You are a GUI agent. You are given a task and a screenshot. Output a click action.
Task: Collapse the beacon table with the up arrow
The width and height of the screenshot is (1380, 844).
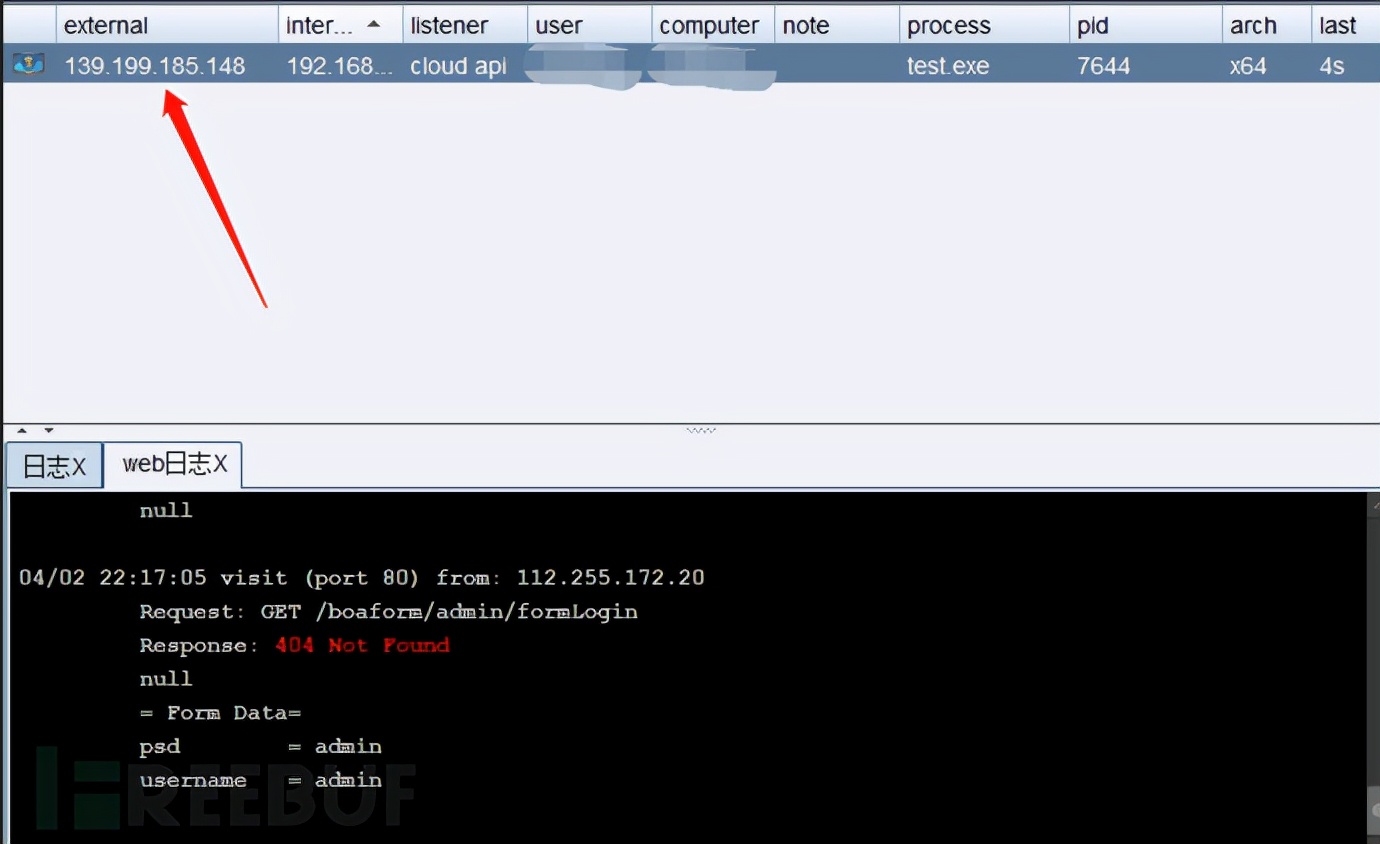(22, 431)
